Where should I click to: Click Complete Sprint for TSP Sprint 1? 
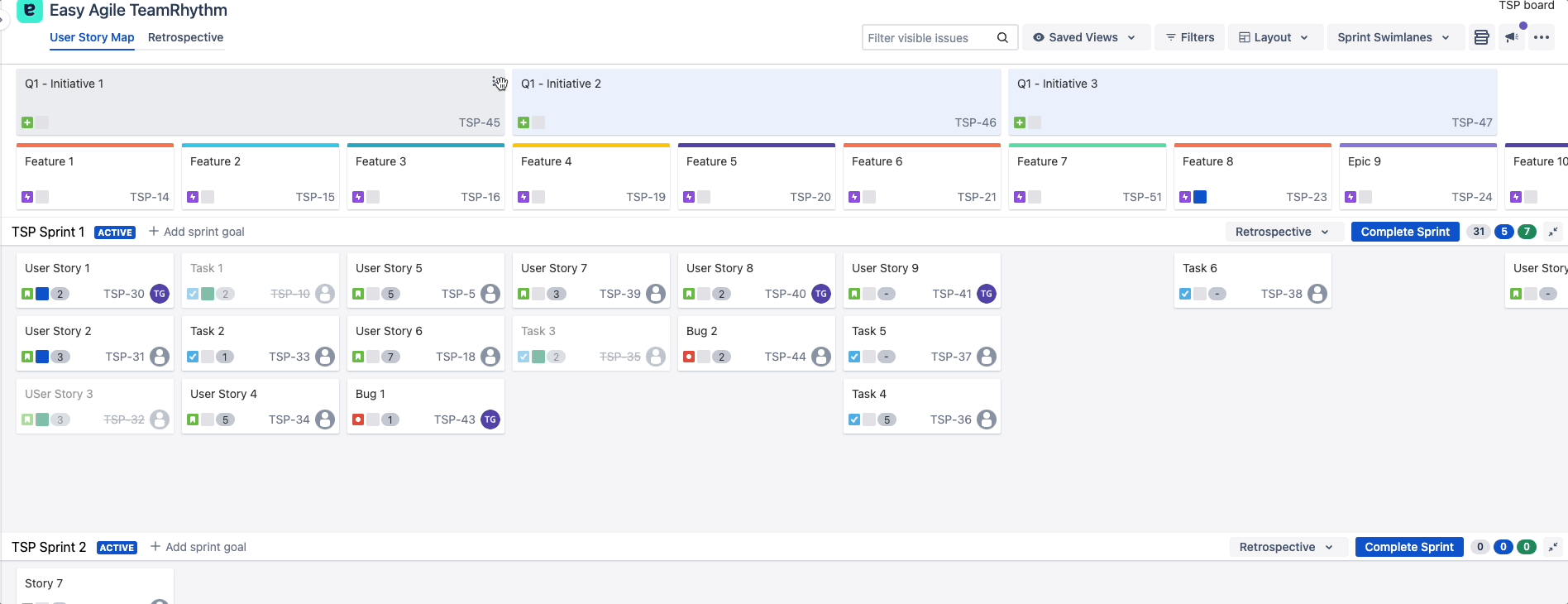(x=1404, y=232)
